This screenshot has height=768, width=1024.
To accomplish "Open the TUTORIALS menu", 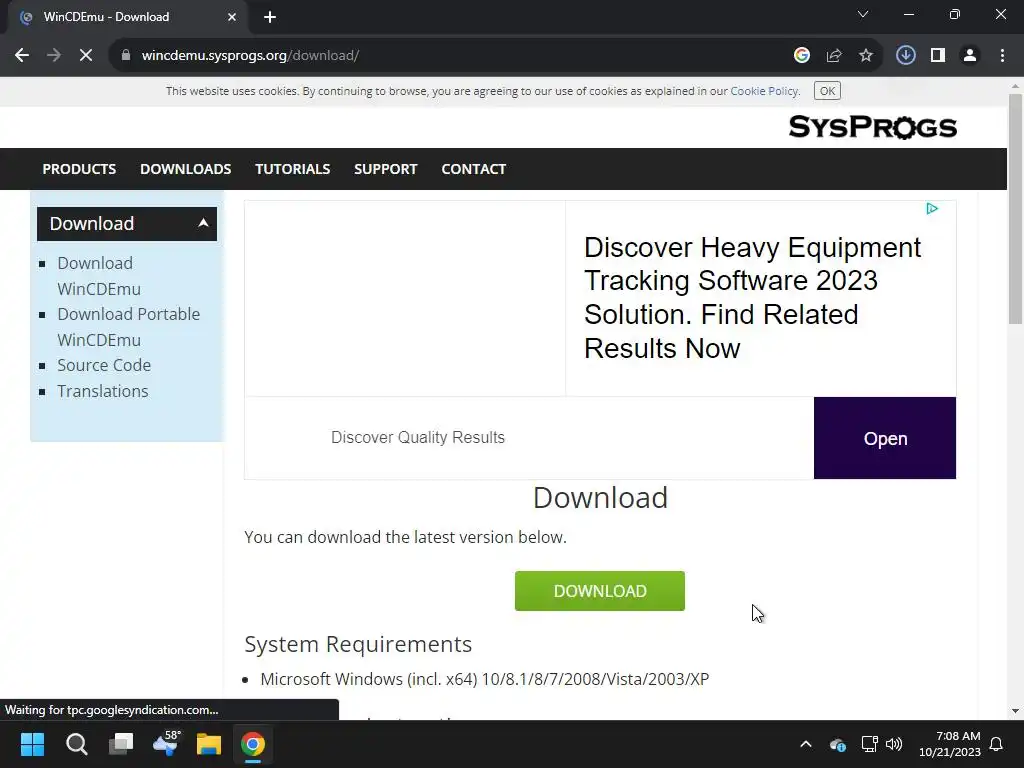I will point(293,169).
